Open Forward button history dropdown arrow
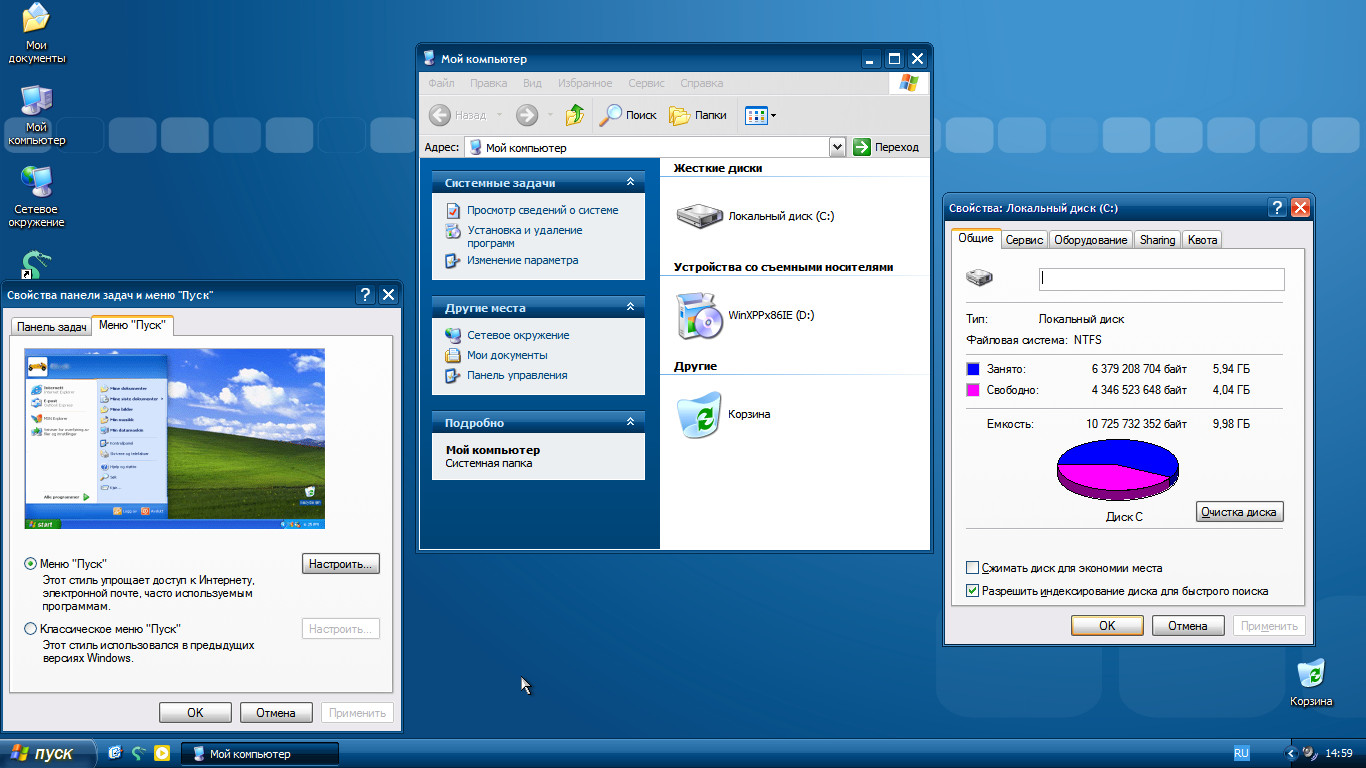The image size is (1366, 768). pos(550,115)
